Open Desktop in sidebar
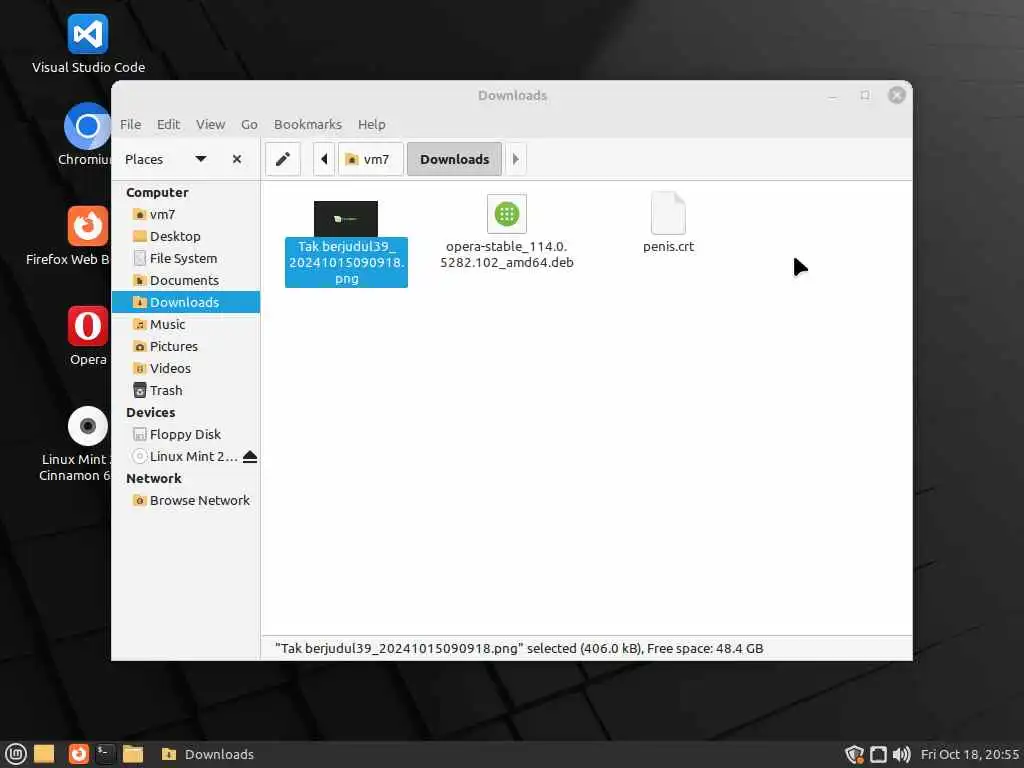 (186, 236)
